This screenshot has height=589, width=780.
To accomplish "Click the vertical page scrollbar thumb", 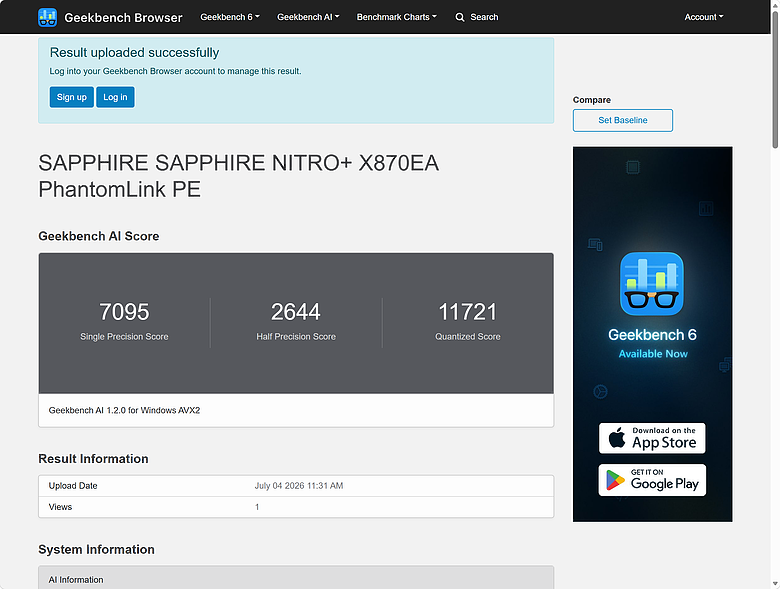I will point(775,80).
